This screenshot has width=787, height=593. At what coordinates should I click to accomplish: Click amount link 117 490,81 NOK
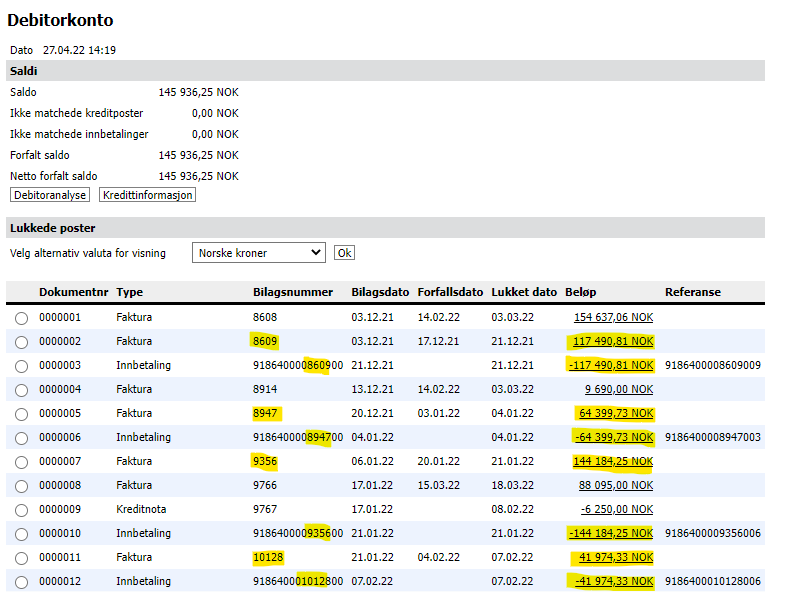[613, 341]
